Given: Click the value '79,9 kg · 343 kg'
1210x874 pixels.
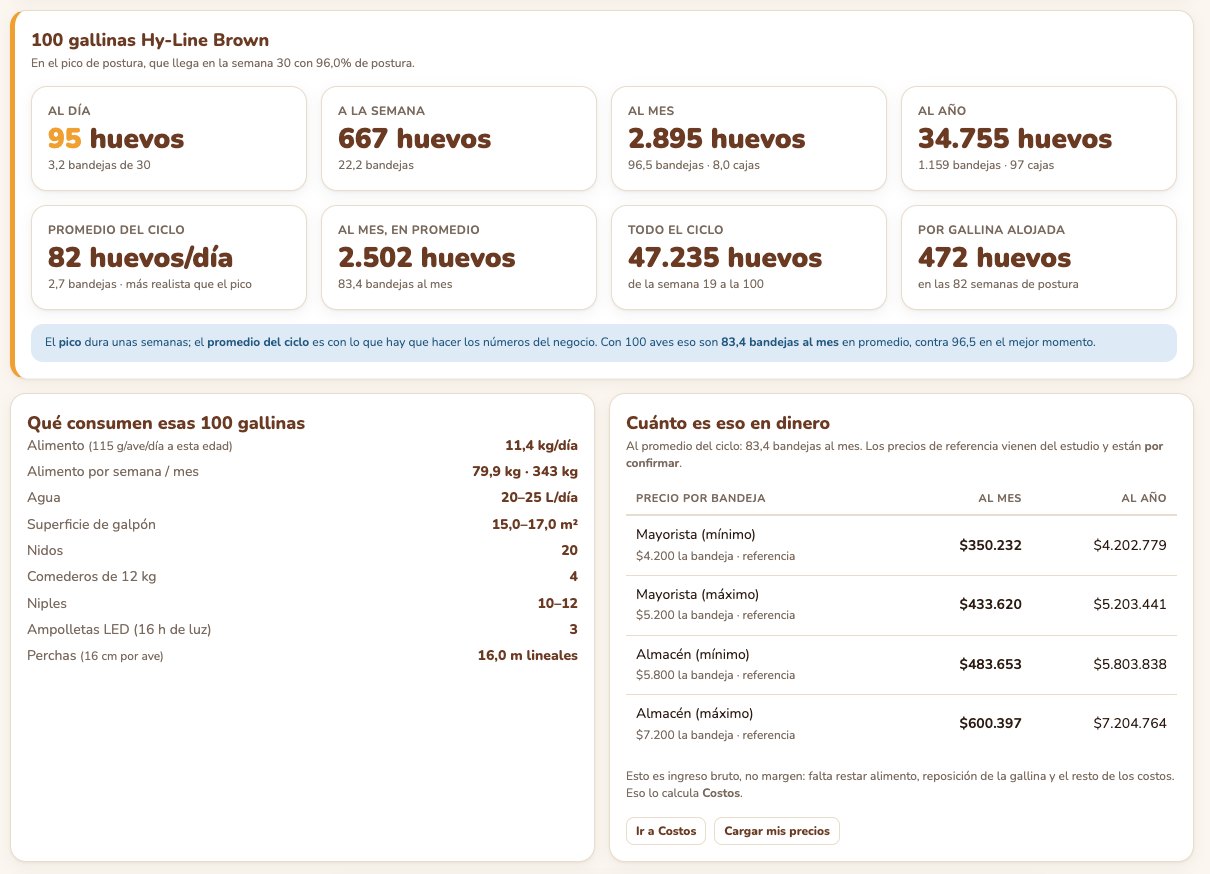Looking at the screenshot, I should pos(524,471).
